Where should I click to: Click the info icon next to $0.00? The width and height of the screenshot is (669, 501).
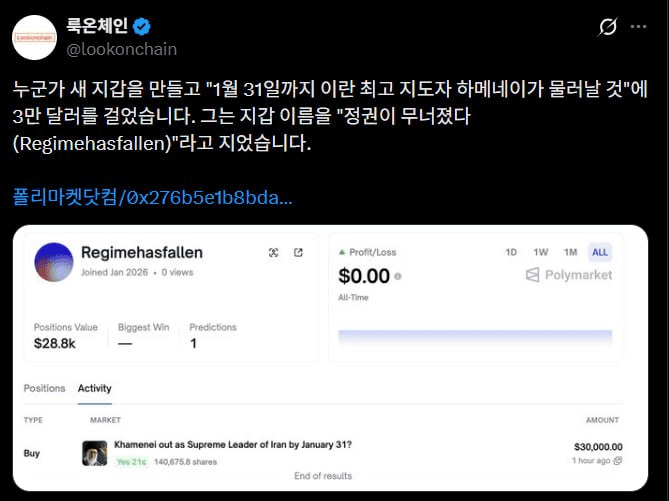coord(398,276)
